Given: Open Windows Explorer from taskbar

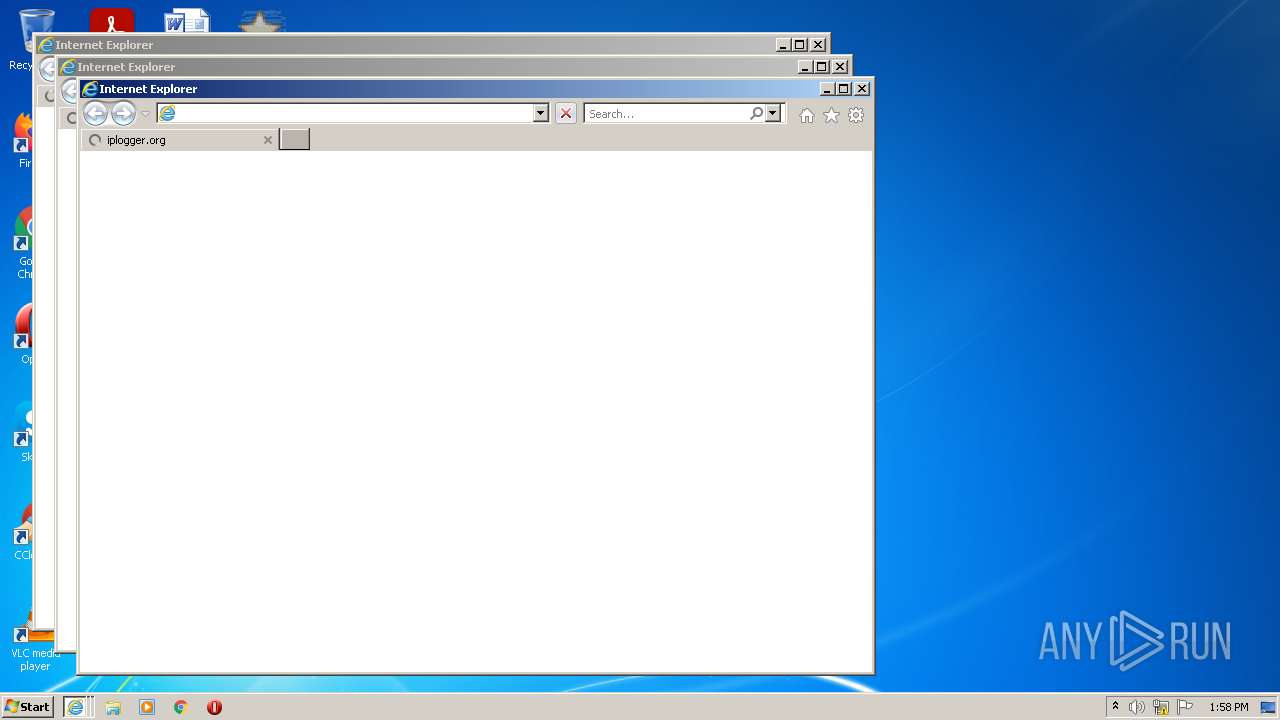Looking at the screenshot, I should (x=113, y=707).
